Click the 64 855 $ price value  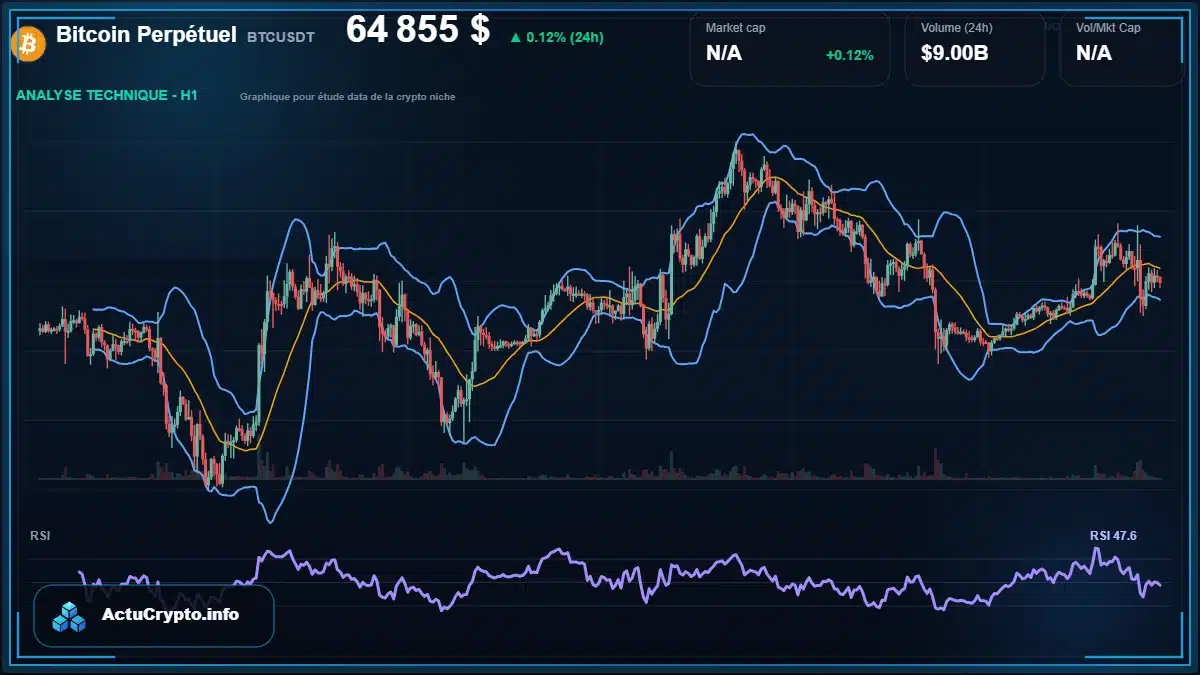(x=418, y=30)
